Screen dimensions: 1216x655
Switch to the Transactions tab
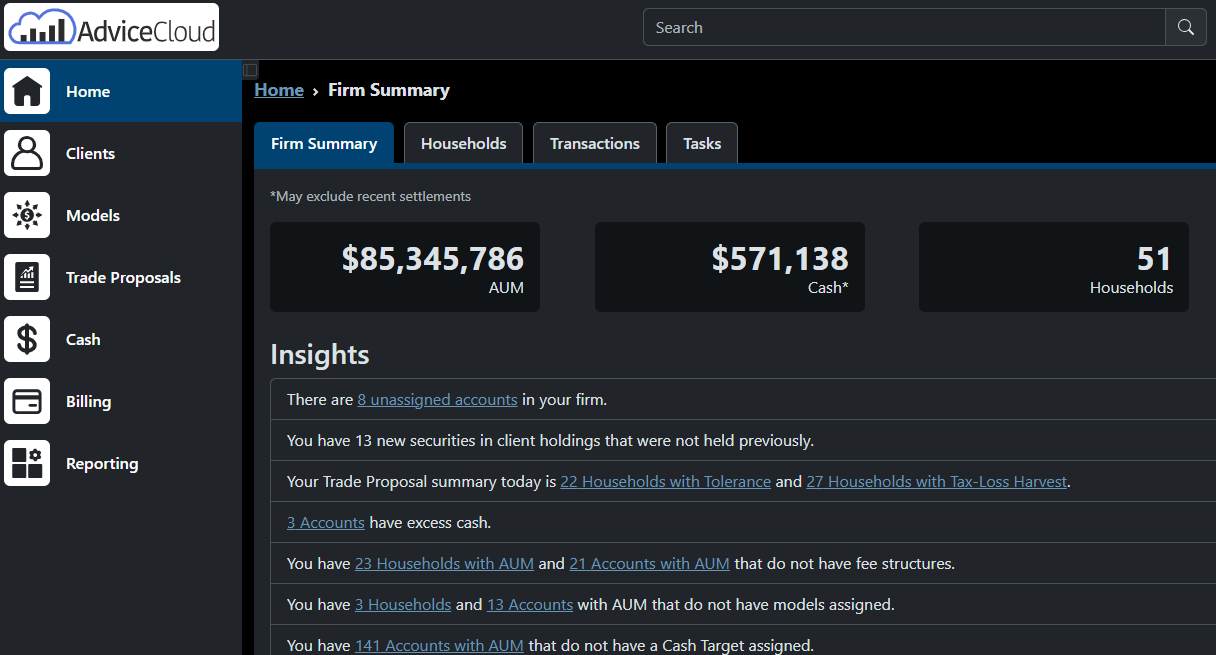point(594,143)
